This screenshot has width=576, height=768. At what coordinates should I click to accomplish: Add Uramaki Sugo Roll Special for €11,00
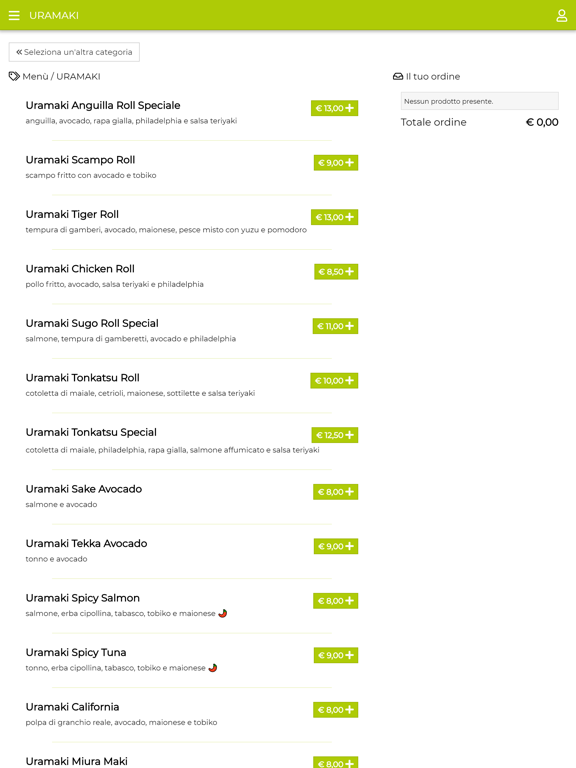pyautogui.click(x=336, y=326)
